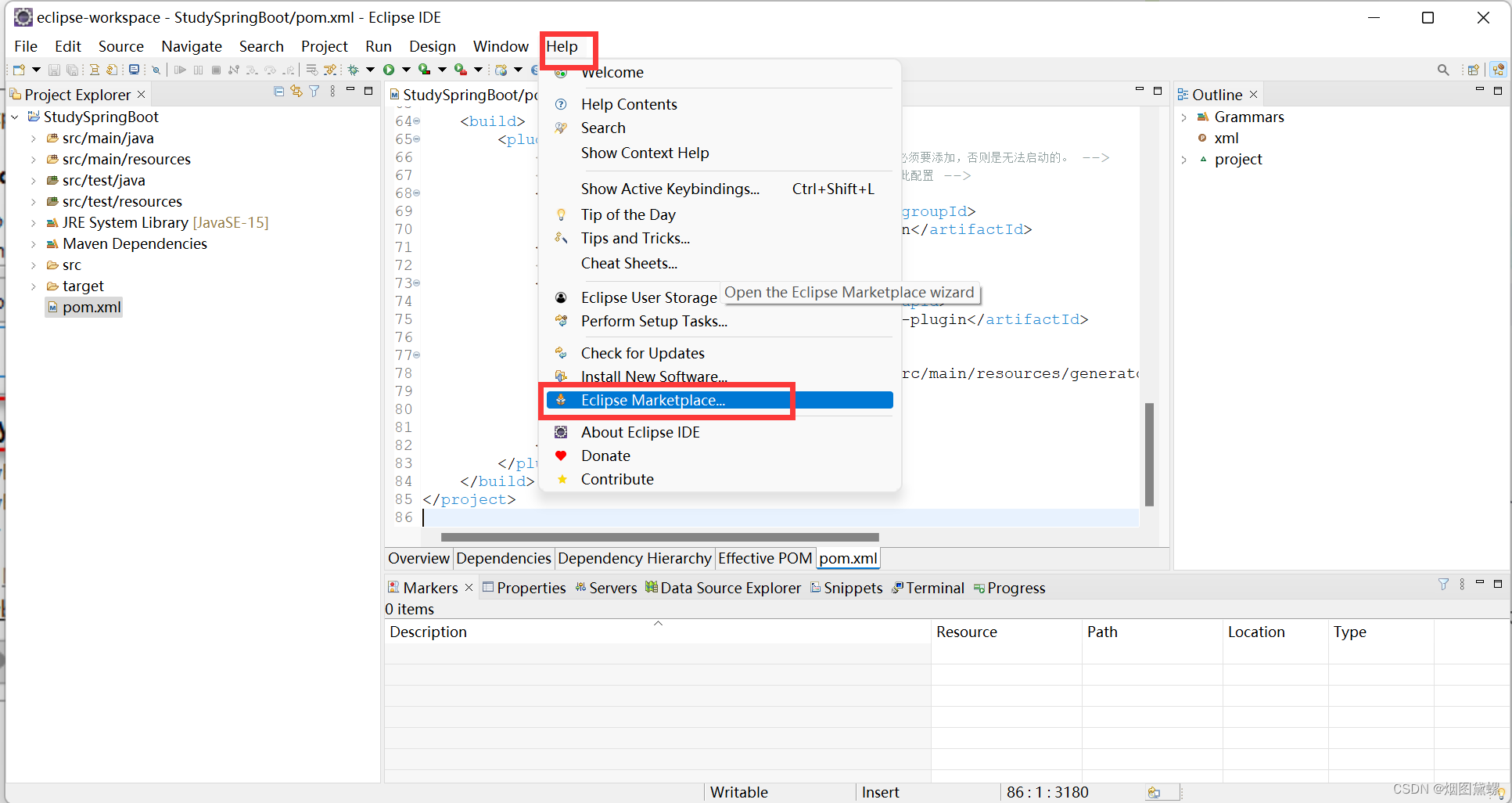Screen dimensions: 1512x803
Task: Click the Save All toolbar icon
Action: 72,70
